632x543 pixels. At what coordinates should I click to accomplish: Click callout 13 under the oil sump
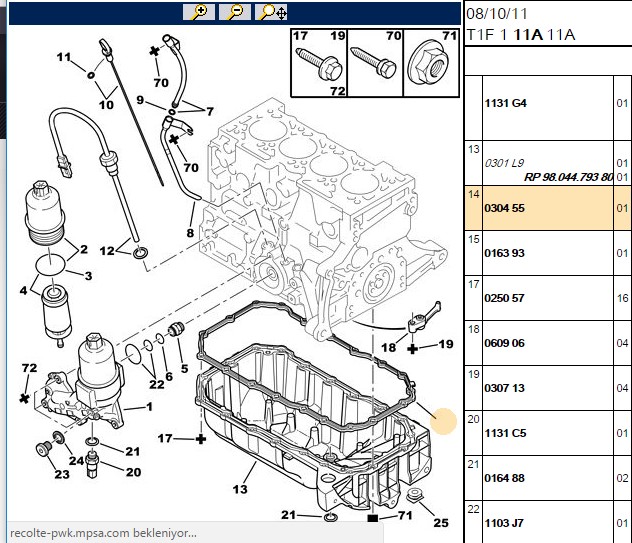[x=240, y=489]
